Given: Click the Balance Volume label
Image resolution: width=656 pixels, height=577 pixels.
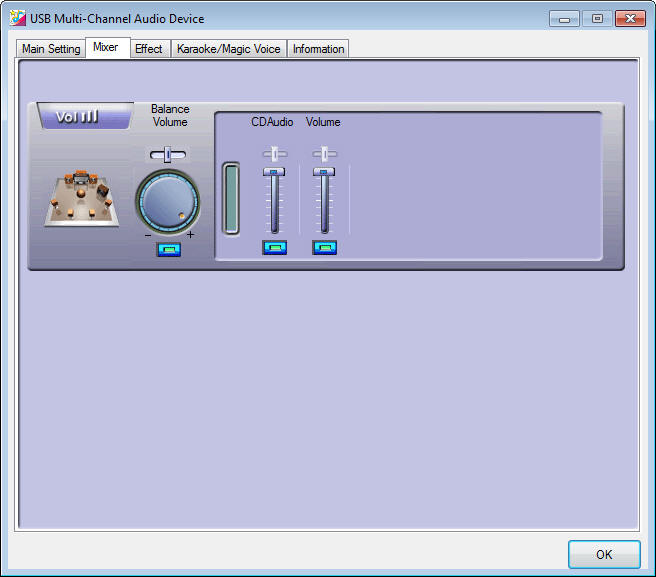Looking at the screenshot, I should pyautogui.click(x=170, y=115).
